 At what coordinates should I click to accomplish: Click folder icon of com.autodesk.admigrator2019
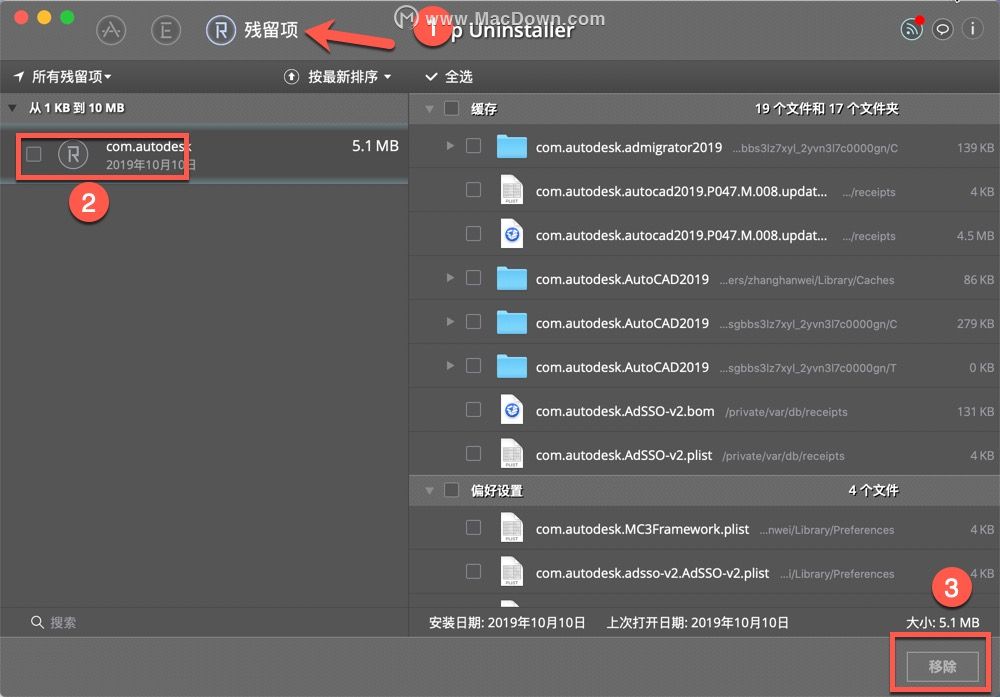pyautogui.click(x=511, y=147)
